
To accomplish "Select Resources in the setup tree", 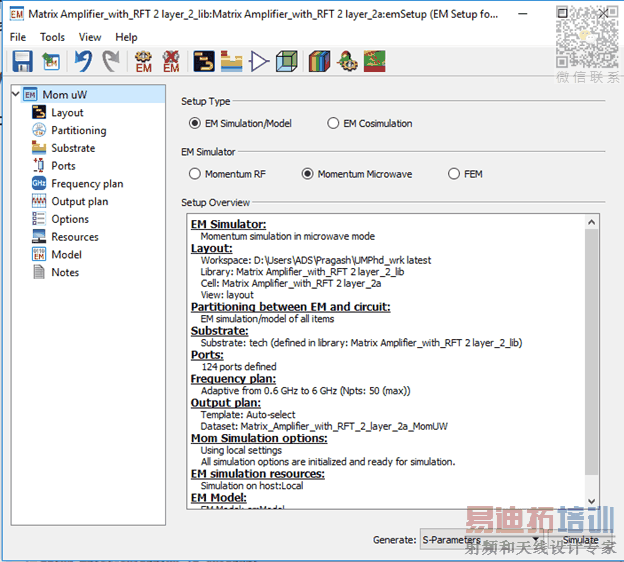I will [74, 237].
